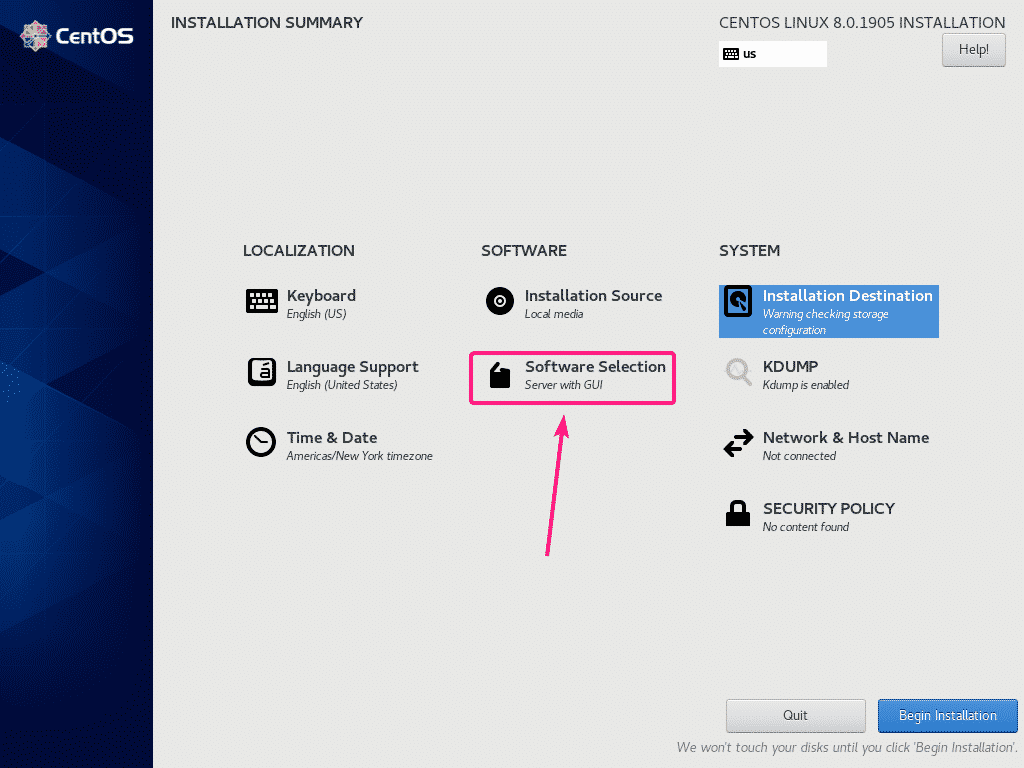
Task: Click Begin Installation button
Action: coord(948,716)
